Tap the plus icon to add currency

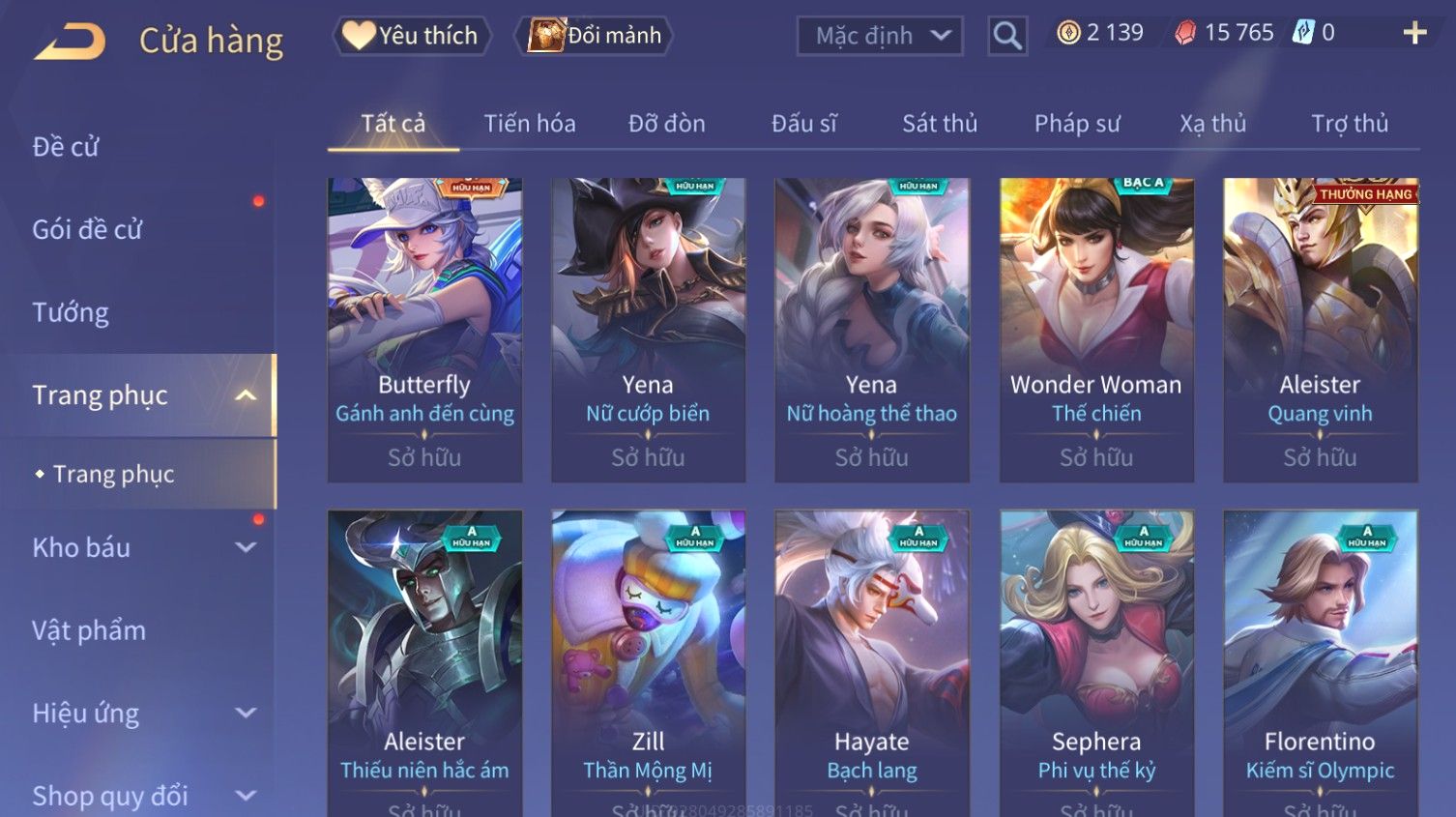[x=1414, y=33]
